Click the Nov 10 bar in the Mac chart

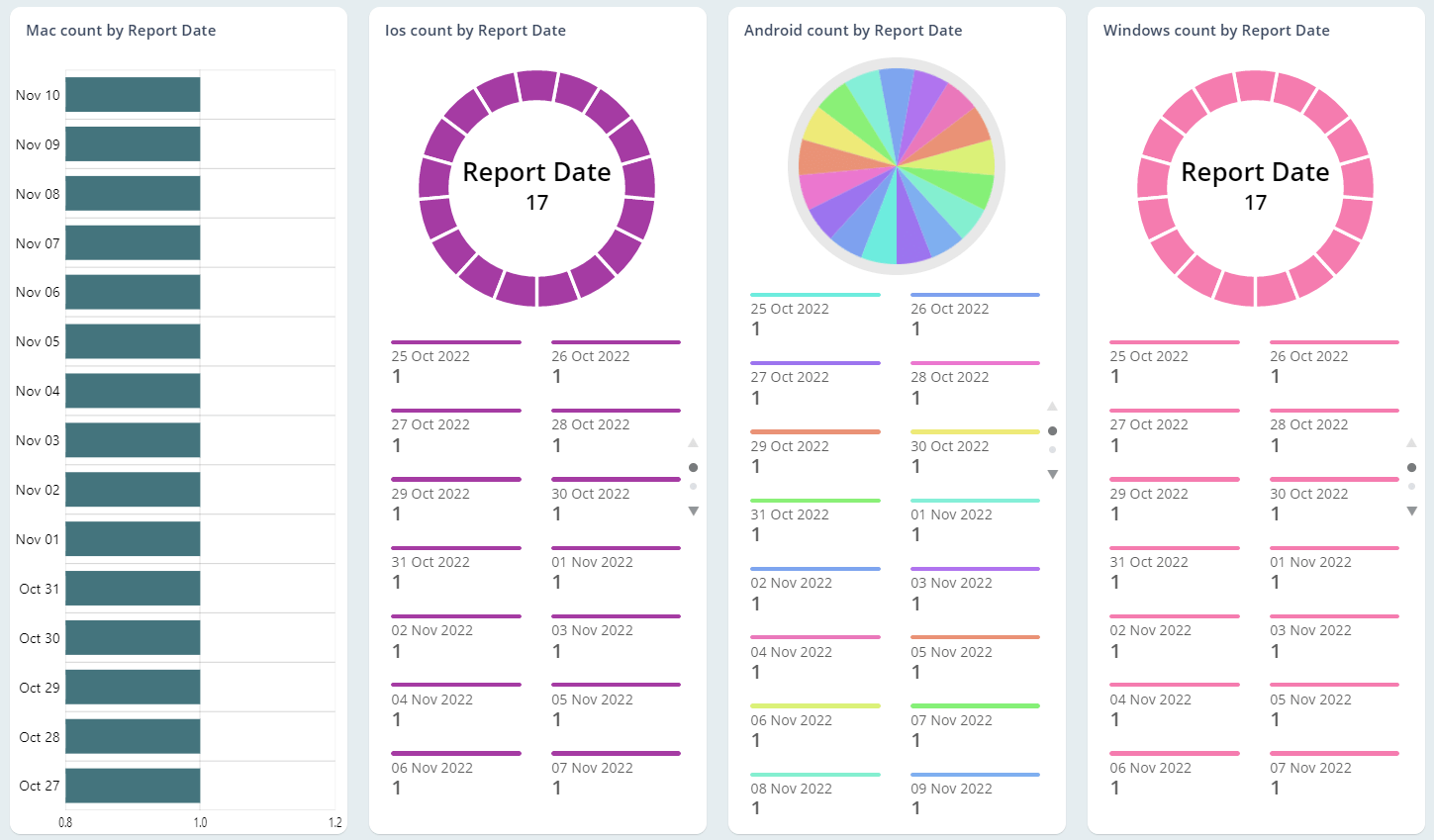click(133, 94)
